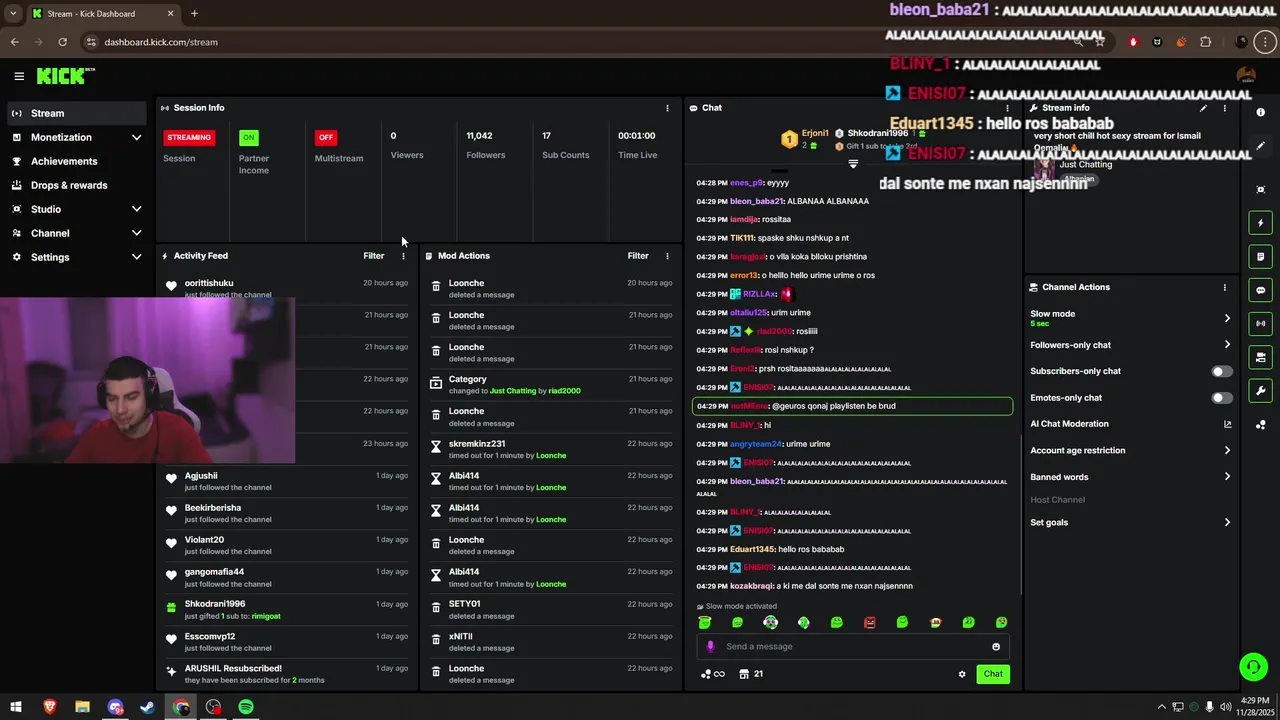This screenshot has height=720, width=1280.
Task: Open Spotify from the taskbar
Action: pos(246,707)
